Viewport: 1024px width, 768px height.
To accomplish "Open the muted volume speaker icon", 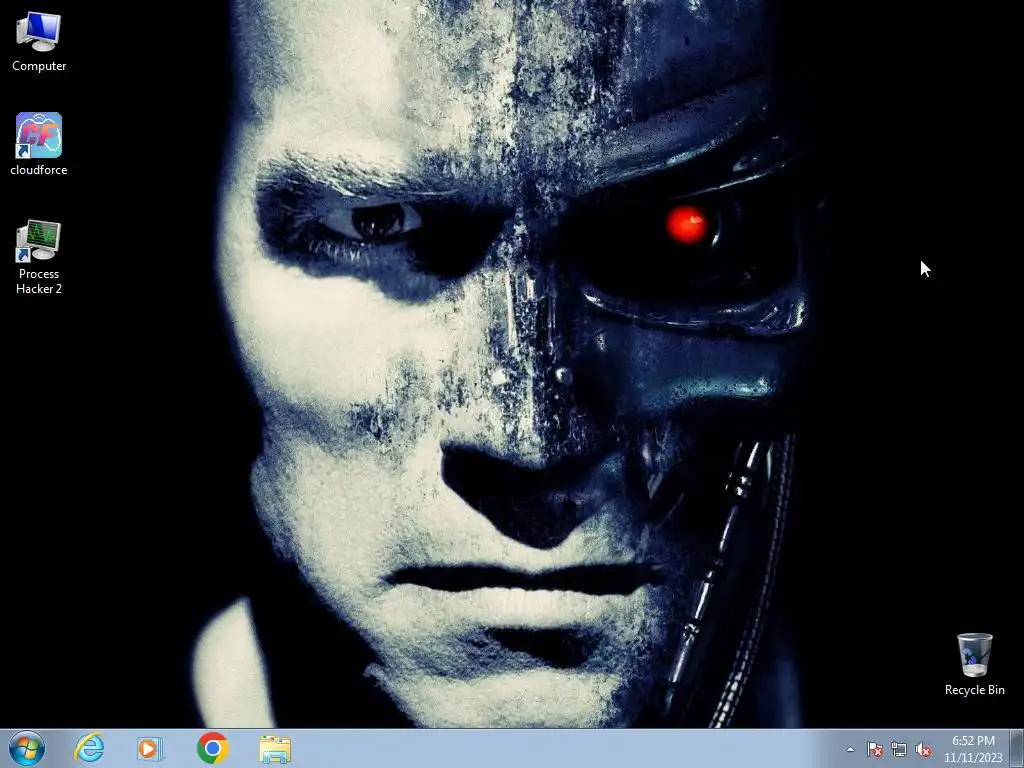I will pyautogui.click(x=923, y=749).
